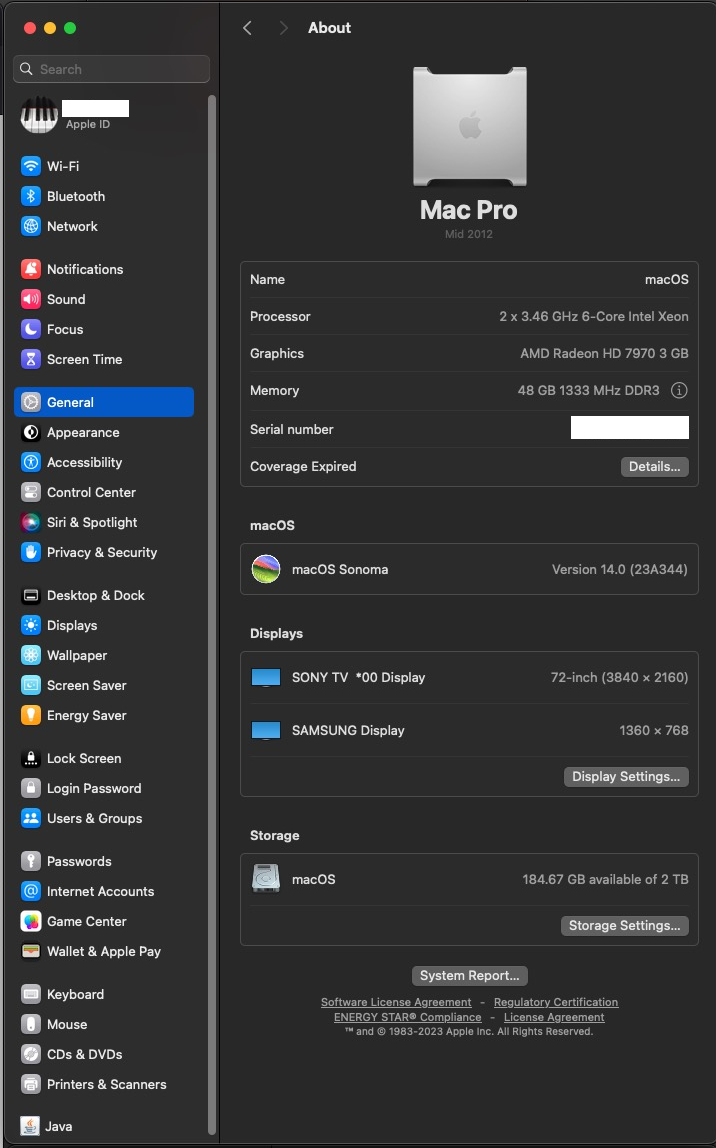Click the Wallet & Apple Pay icon

(31, 951)
